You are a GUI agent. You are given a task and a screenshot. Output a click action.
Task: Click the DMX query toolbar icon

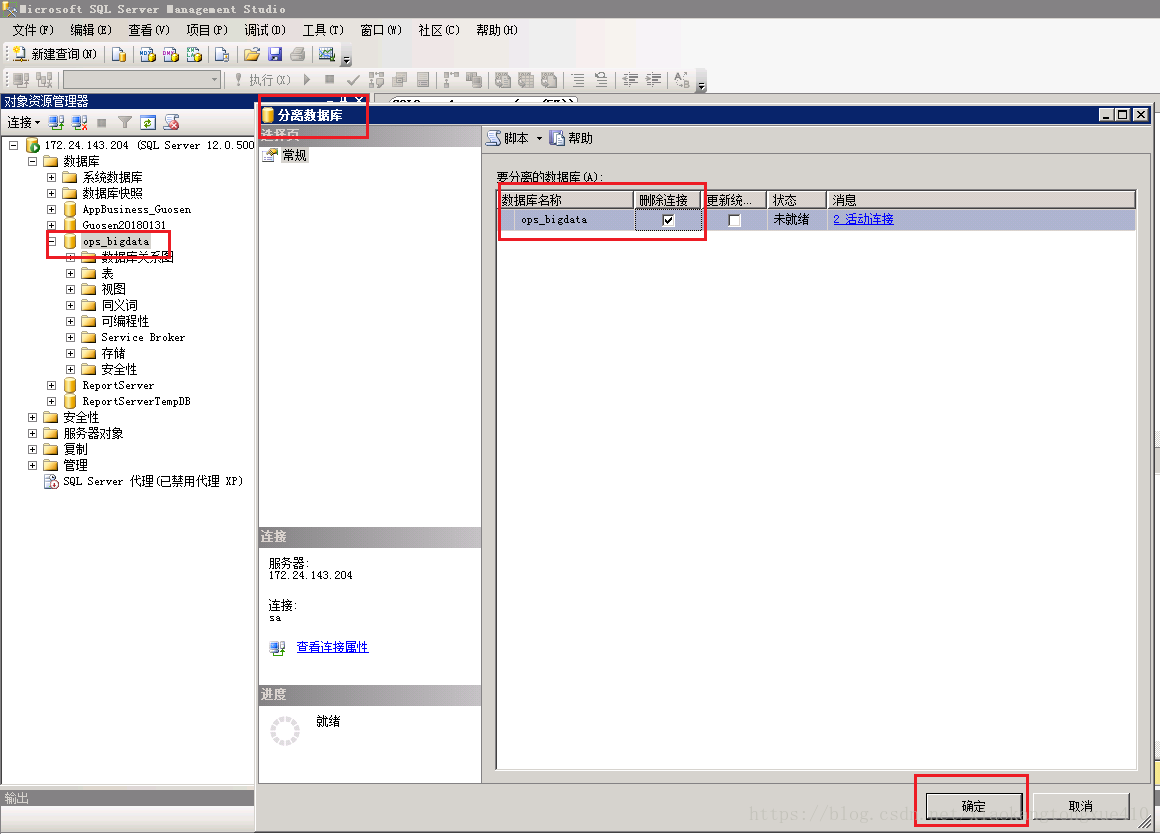coord(171,55)
